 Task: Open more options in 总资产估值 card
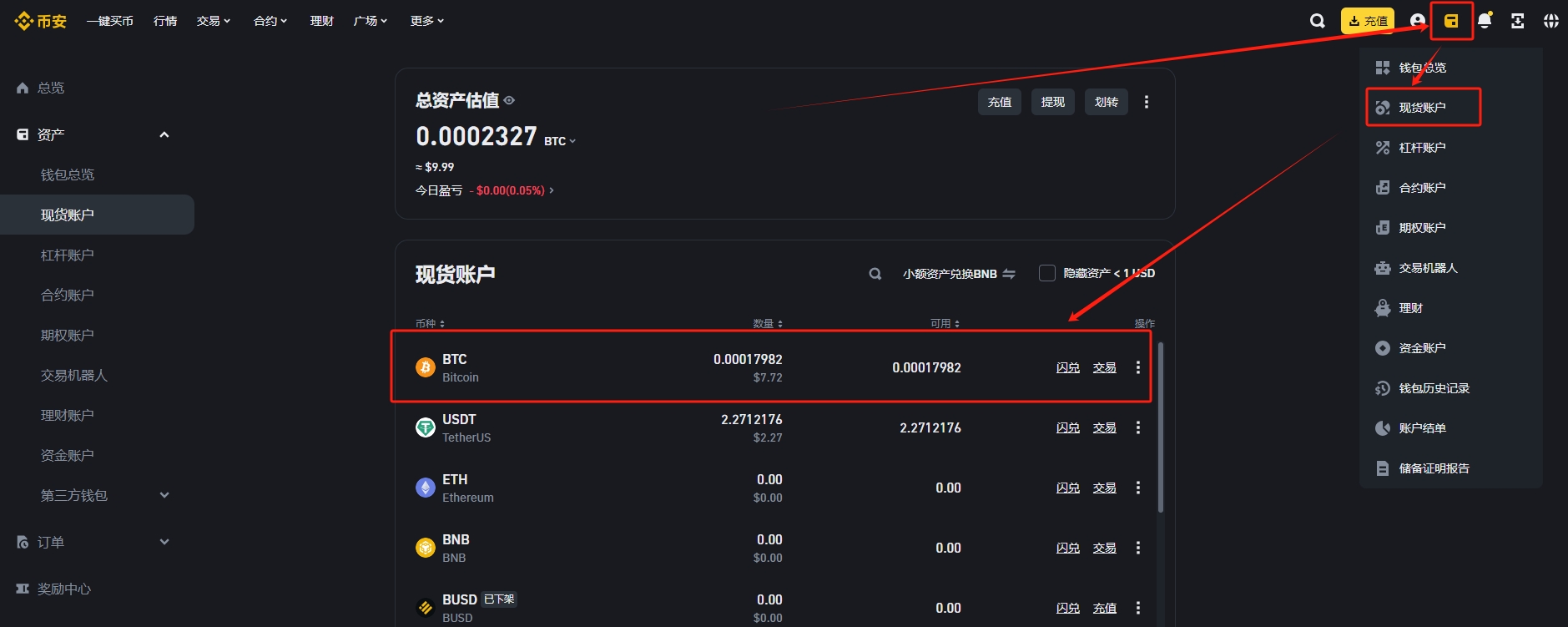coord(1147,102)
